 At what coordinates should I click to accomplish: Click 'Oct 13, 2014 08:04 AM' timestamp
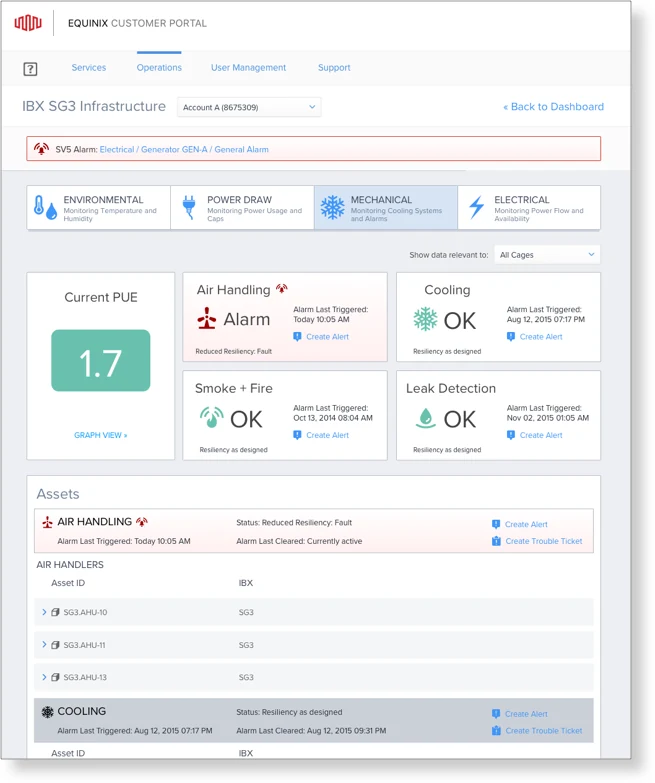point(333,418)
